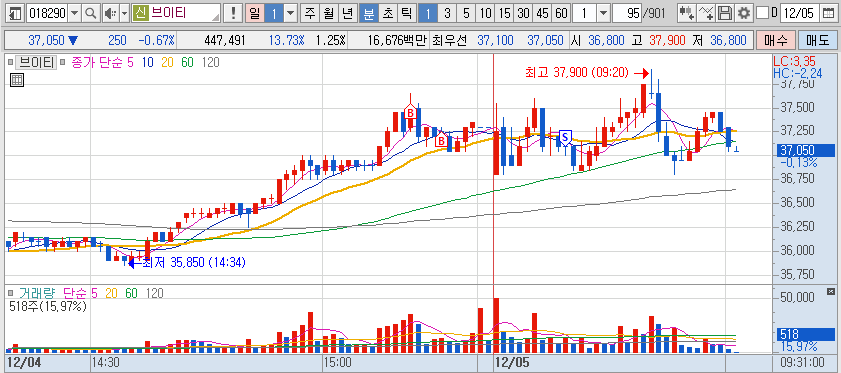Click the add indicator line icon
The width and height of the screenshot is (841, 373).
707,13
